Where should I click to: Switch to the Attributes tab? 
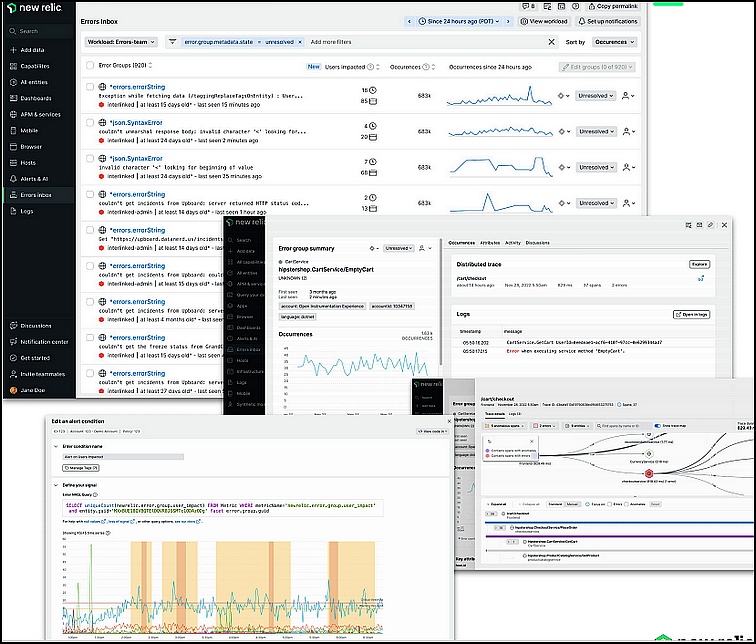coord(490,243)
